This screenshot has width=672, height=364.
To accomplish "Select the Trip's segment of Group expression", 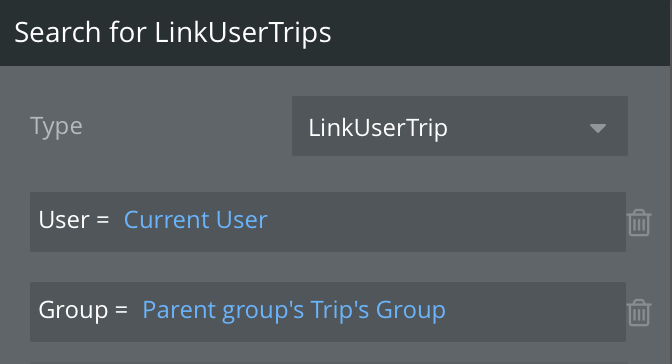I will pos(340,310).
